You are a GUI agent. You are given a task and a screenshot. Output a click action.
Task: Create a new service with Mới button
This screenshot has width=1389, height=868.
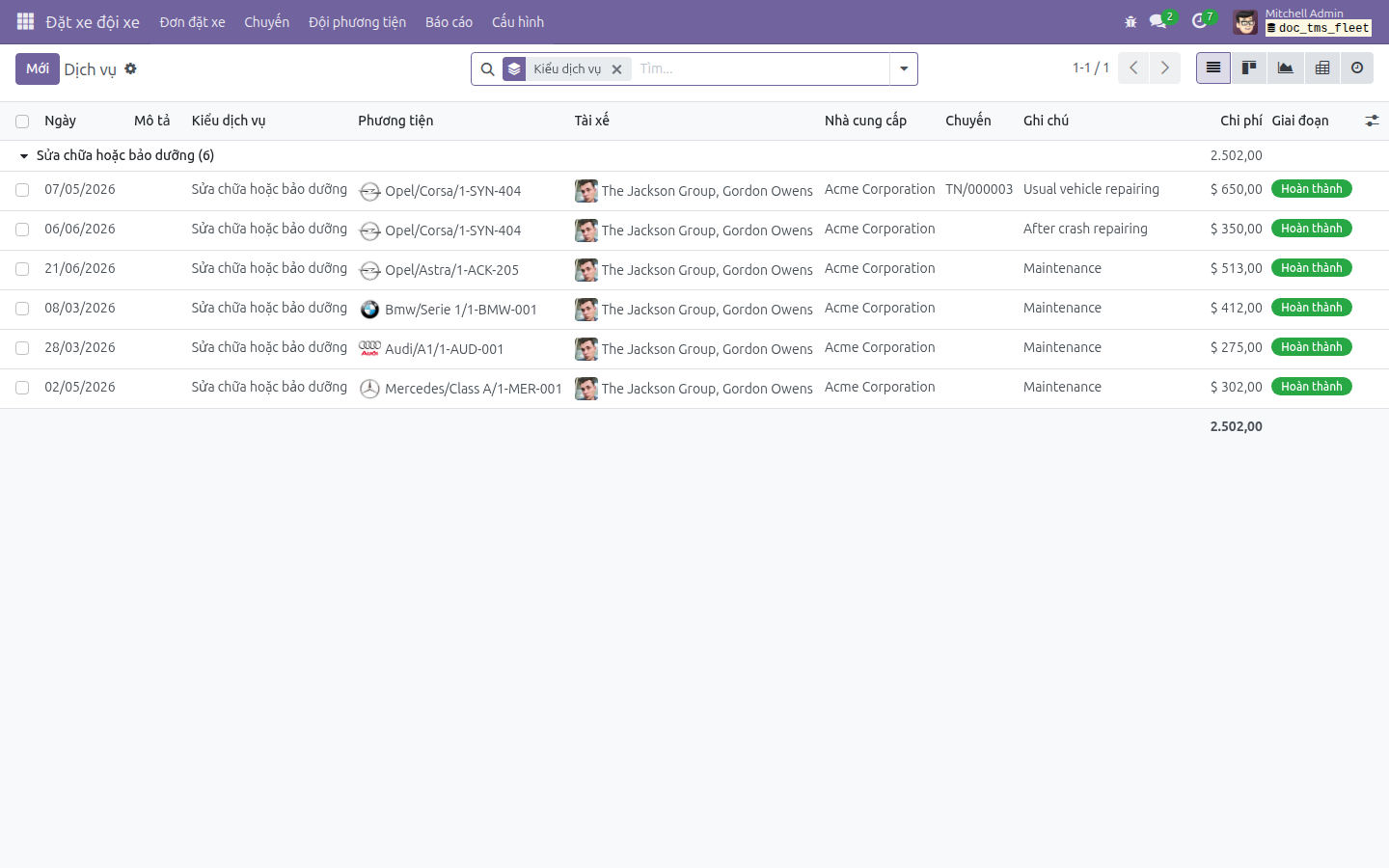point(38,68)
